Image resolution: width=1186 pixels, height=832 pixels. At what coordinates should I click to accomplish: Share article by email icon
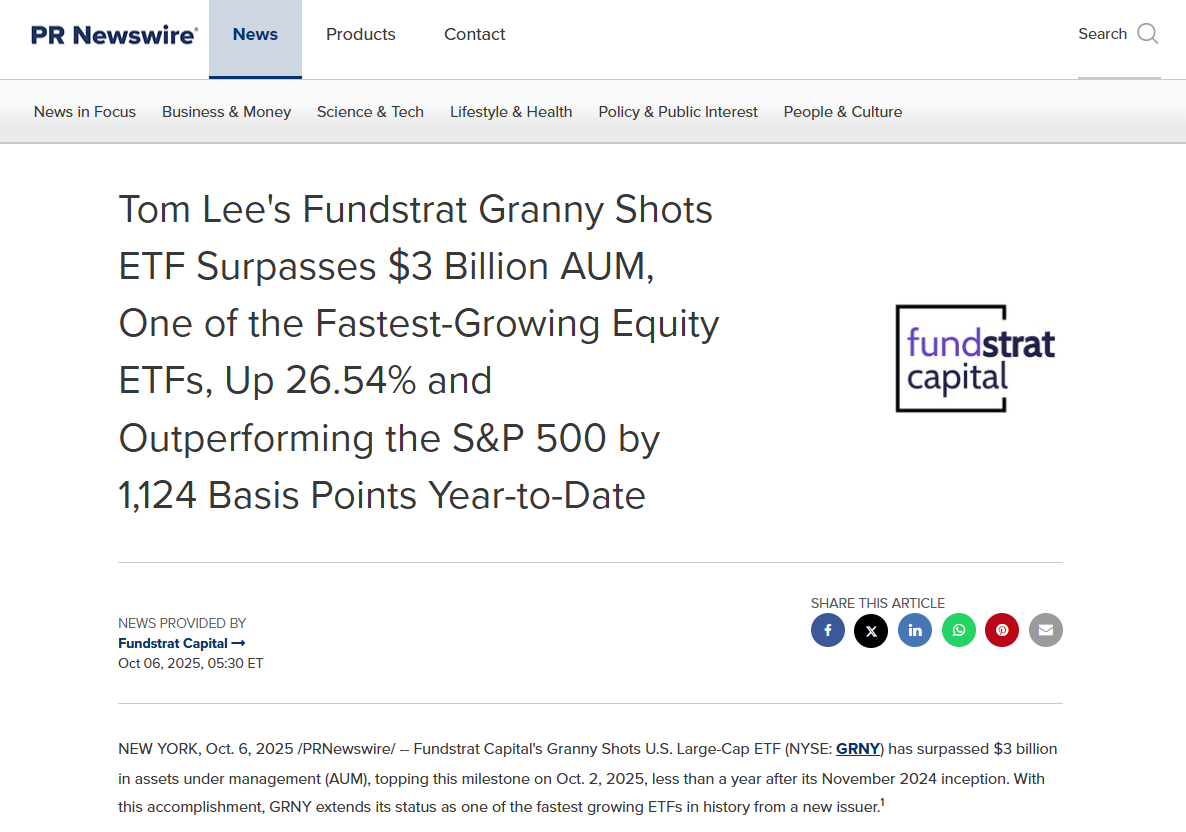click(1046, 630)
